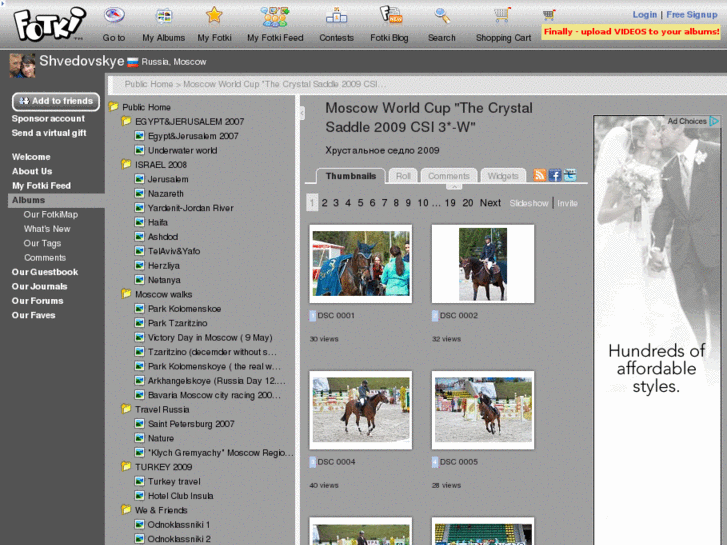Open the Hotel Club Insula album
The width and height of the screenshot is (727, 545).
coord(180,495)
